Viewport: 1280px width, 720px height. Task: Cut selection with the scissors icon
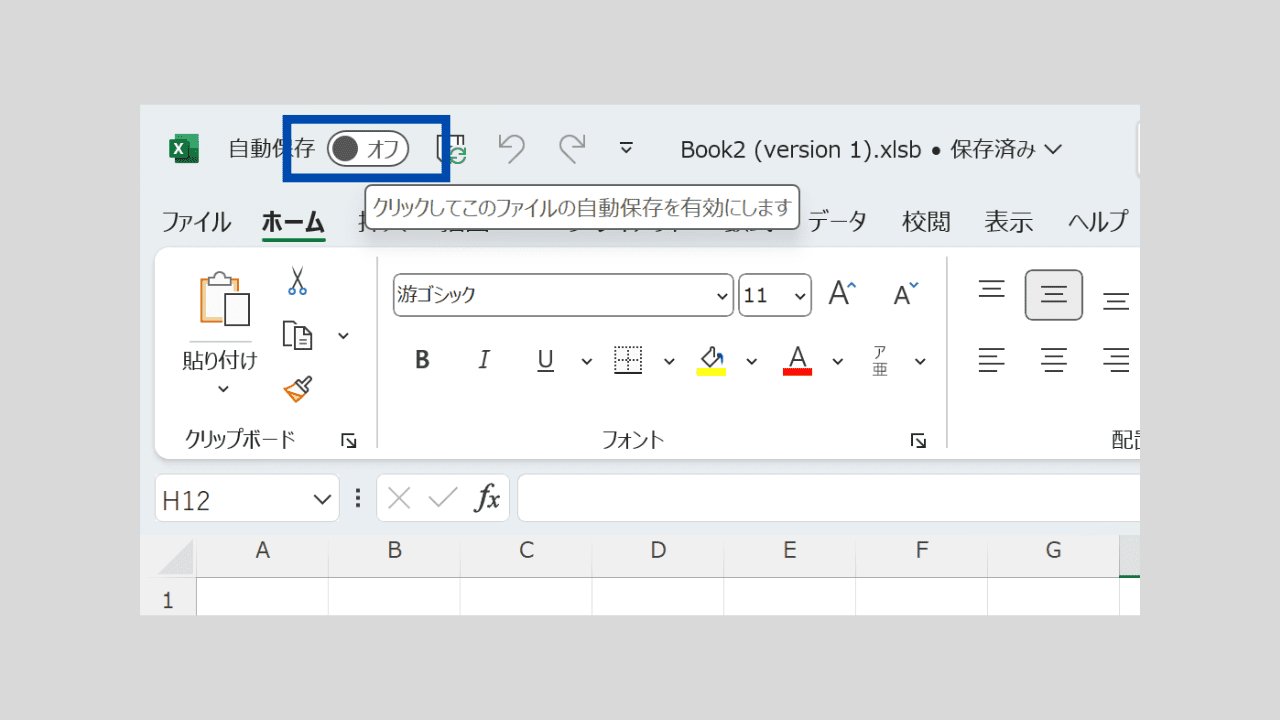pos(297,280)
